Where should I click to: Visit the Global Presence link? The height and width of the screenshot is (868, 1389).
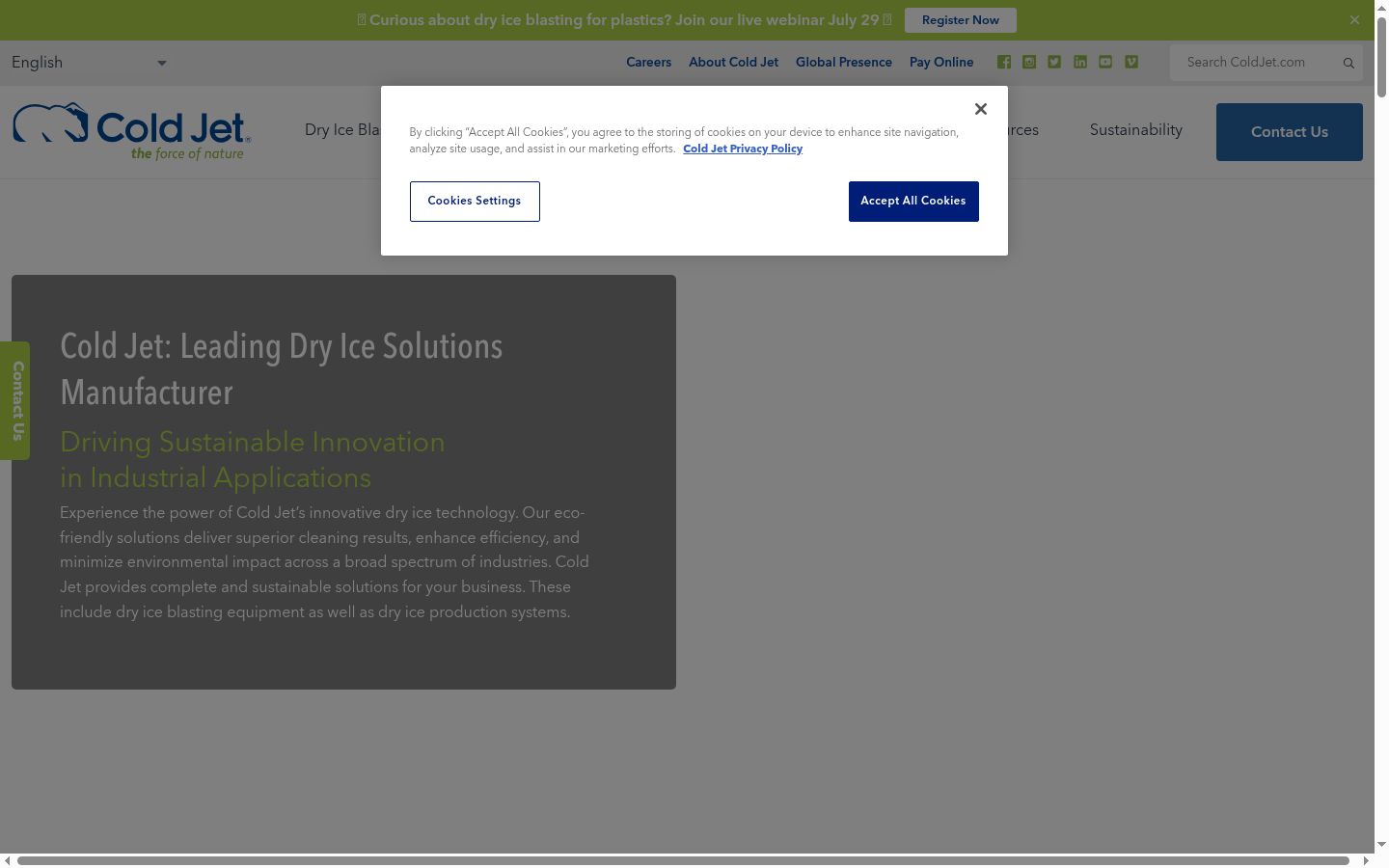click(x=844, y=63)
